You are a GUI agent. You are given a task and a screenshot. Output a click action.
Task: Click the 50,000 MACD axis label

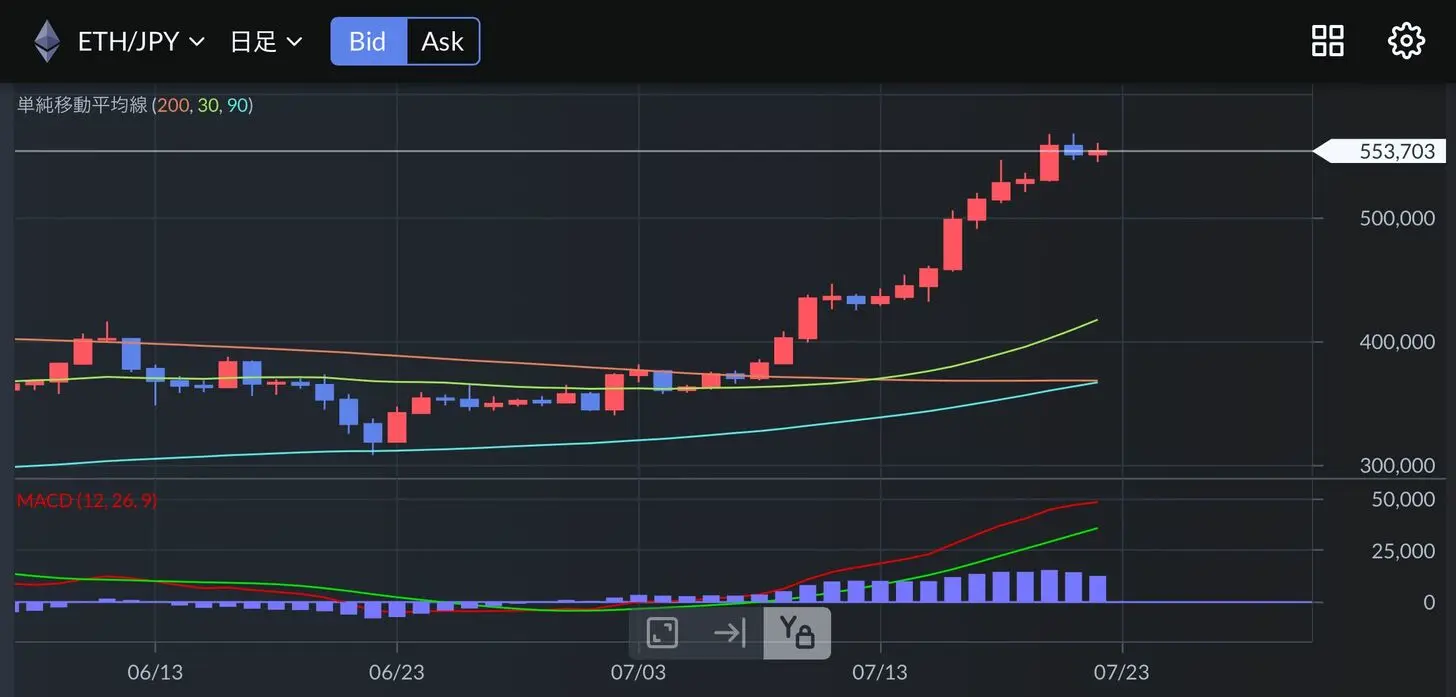(x=1403, y=499)
